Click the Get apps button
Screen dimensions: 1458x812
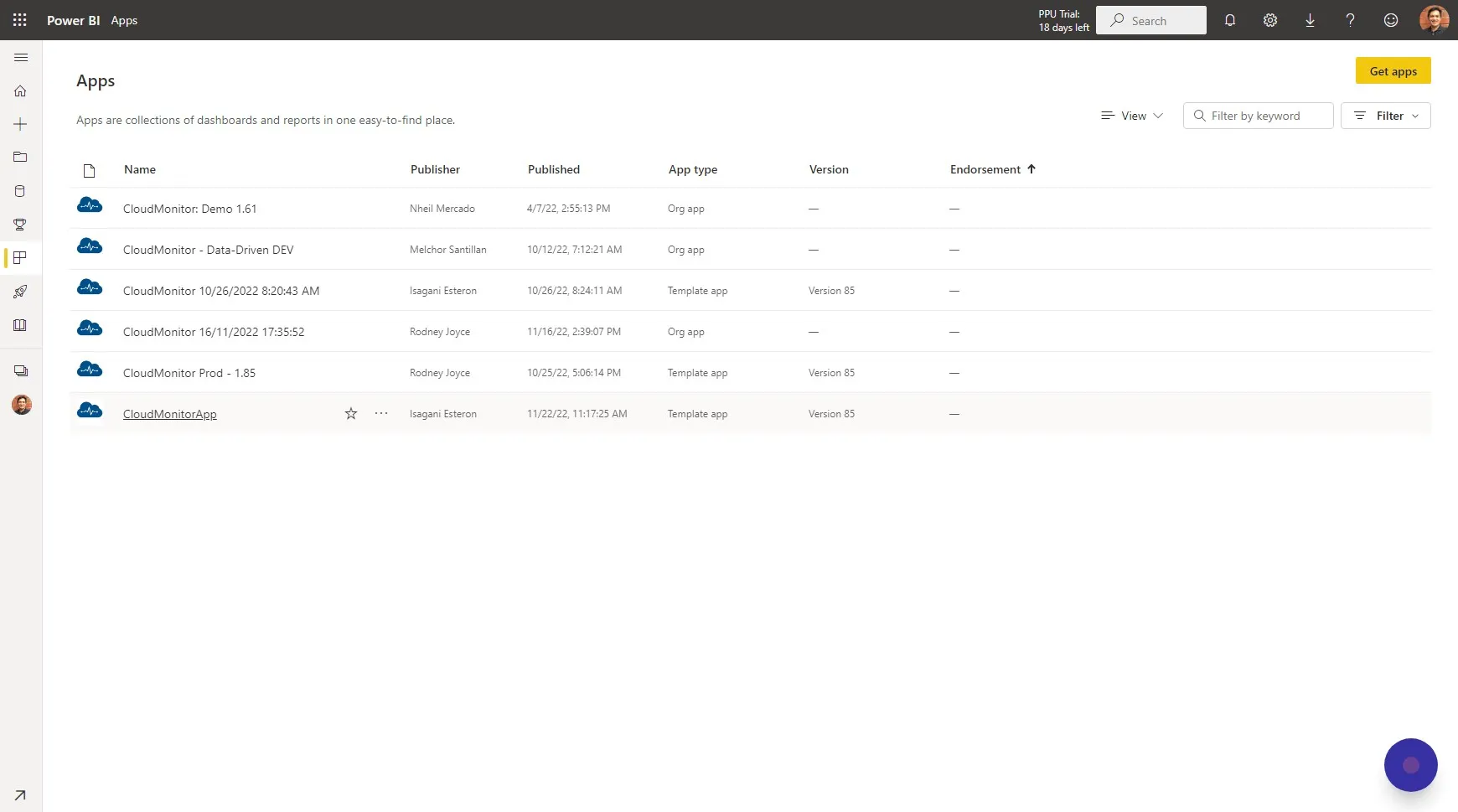(x=1393, y=71)
